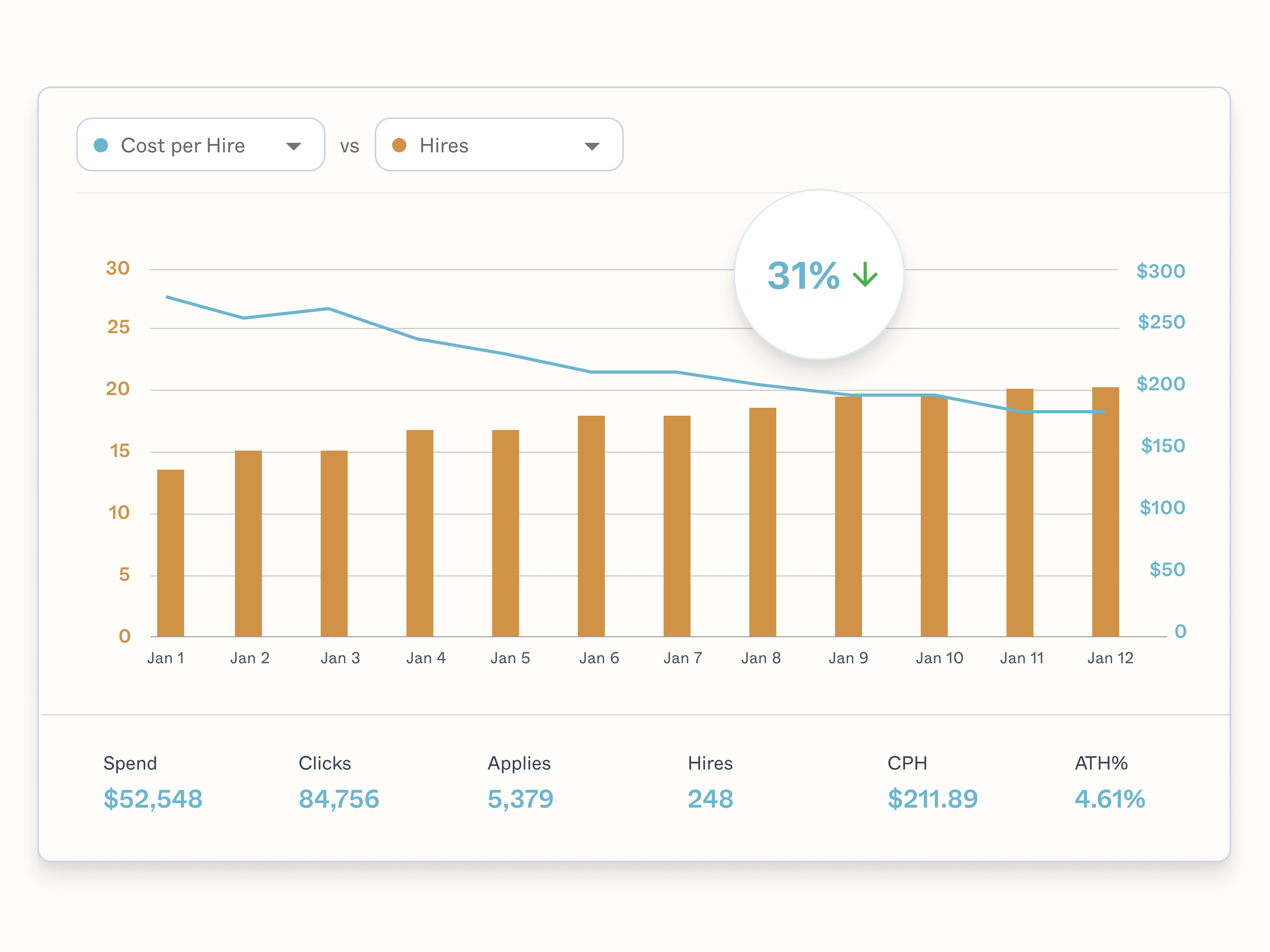This screenshot has height=952, width=1270.
Task: Click the blue Cost per Hire dot
Action: tap(101, 145)
